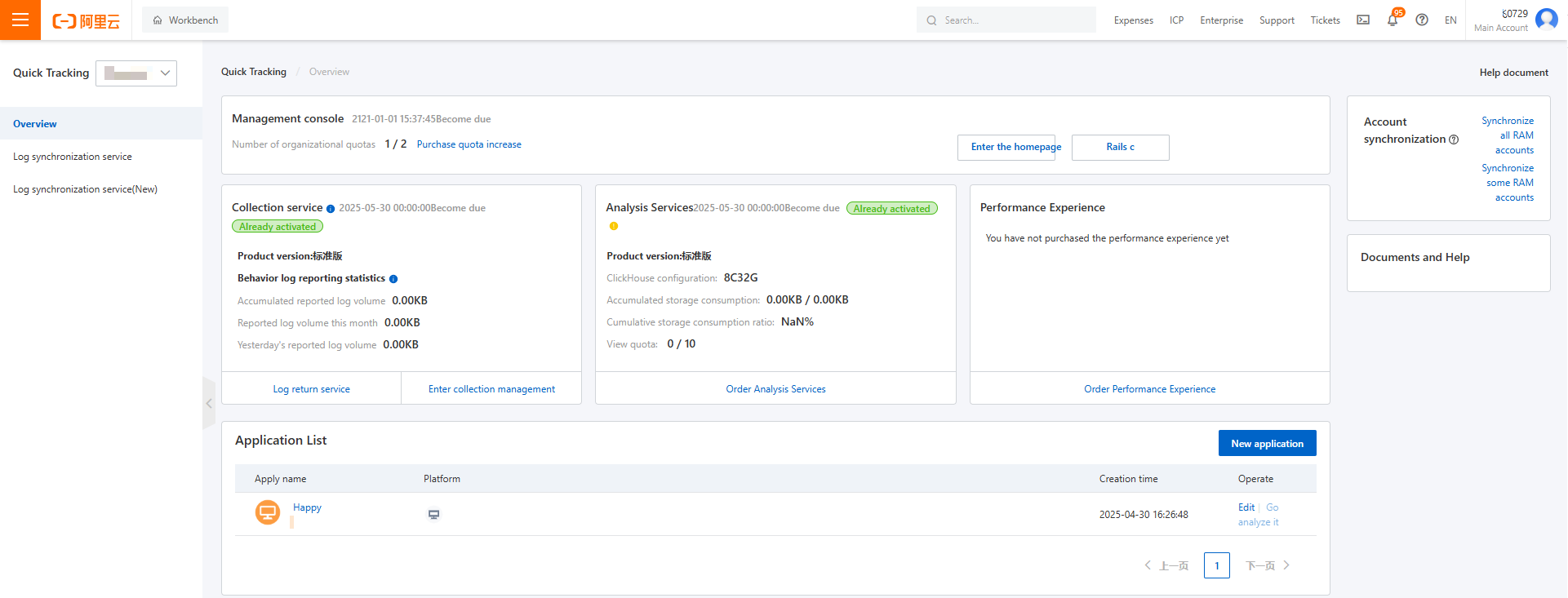
Task: Click the Alibaba Cloud logo
Action: [x=86, y=20]
